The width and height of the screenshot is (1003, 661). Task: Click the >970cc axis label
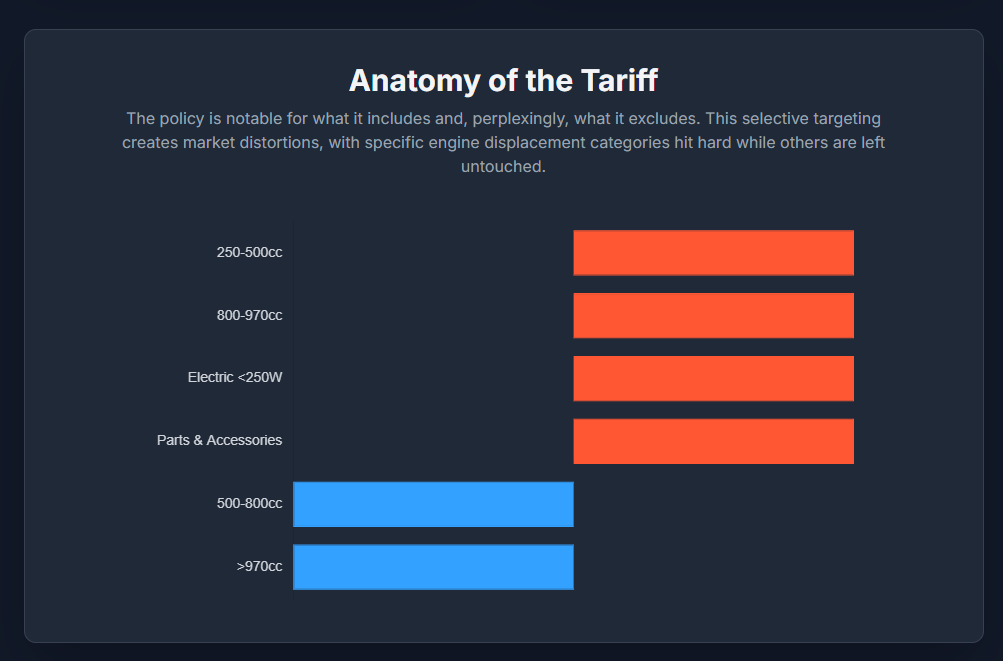[x=259, y=566]
